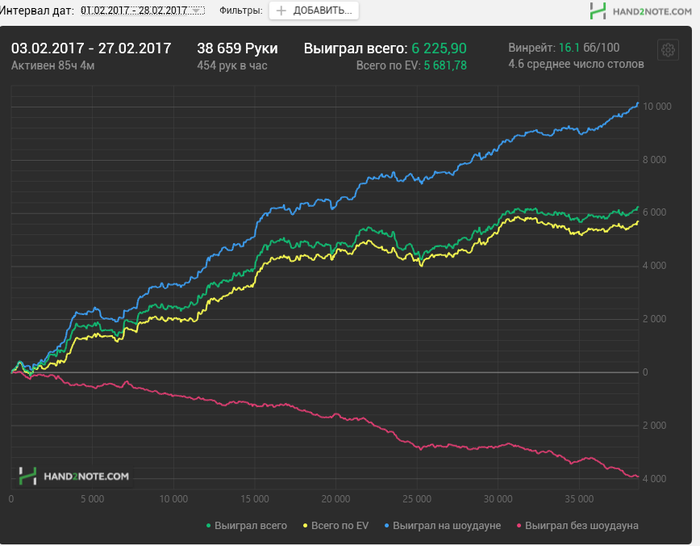Click the 10 000 y-axis label
The image size is (700, 546).
coord(657,106)
